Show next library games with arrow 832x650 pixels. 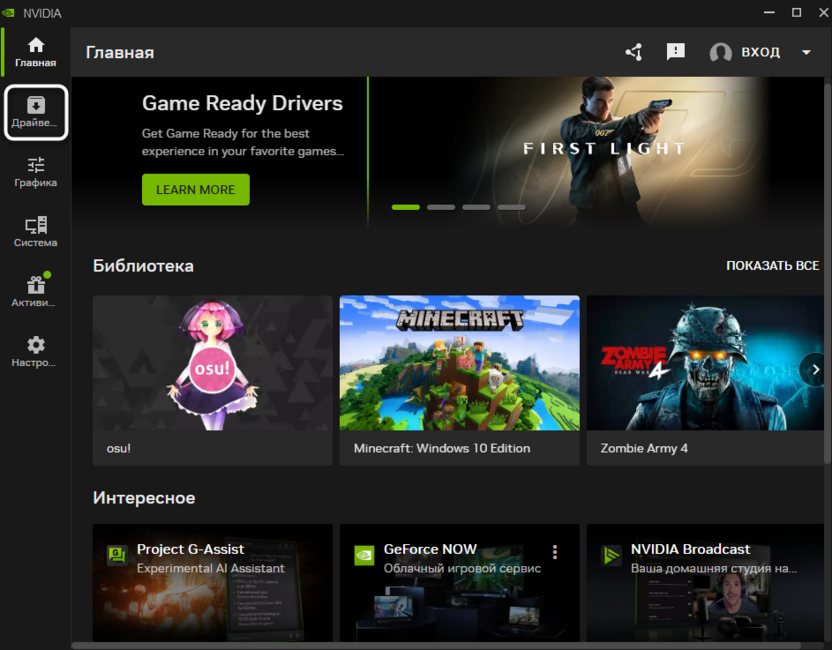pyautogui.click(x=815, y=369)
